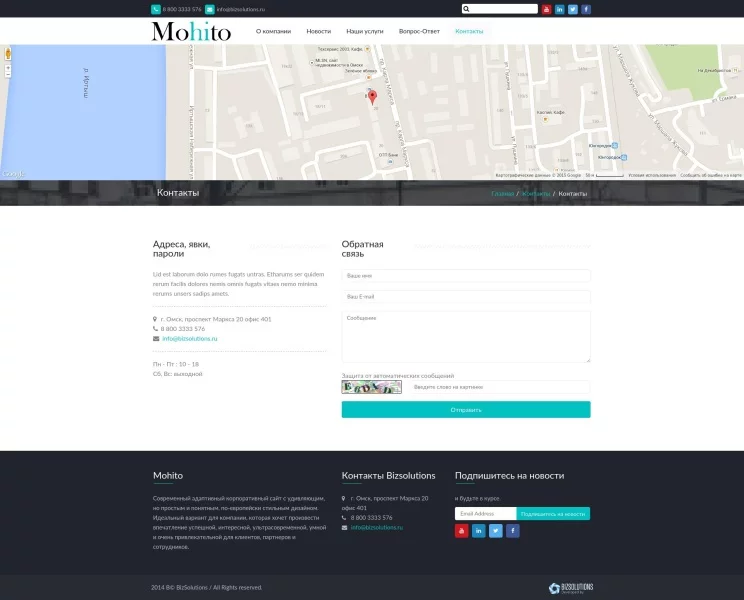Open the Twitter icon in the top bar
The width and height of the screenshot is (744, 600).
[x=573, y=9]
